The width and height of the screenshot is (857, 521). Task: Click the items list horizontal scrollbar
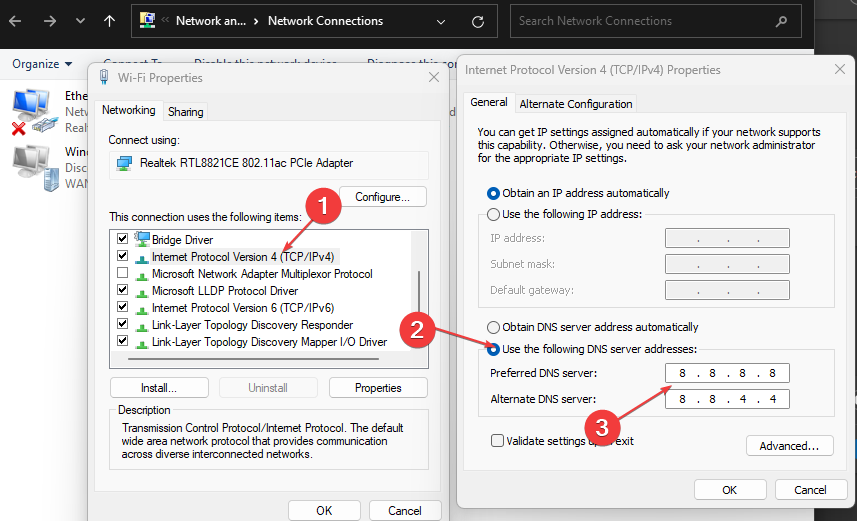point(254,359)
